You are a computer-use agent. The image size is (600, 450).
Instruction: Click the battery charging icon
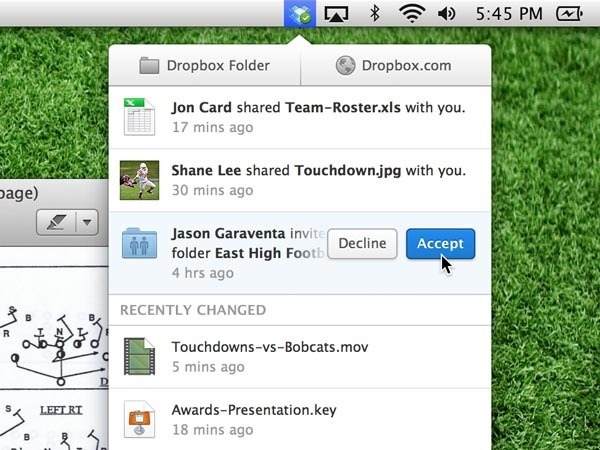coord(569,14)
